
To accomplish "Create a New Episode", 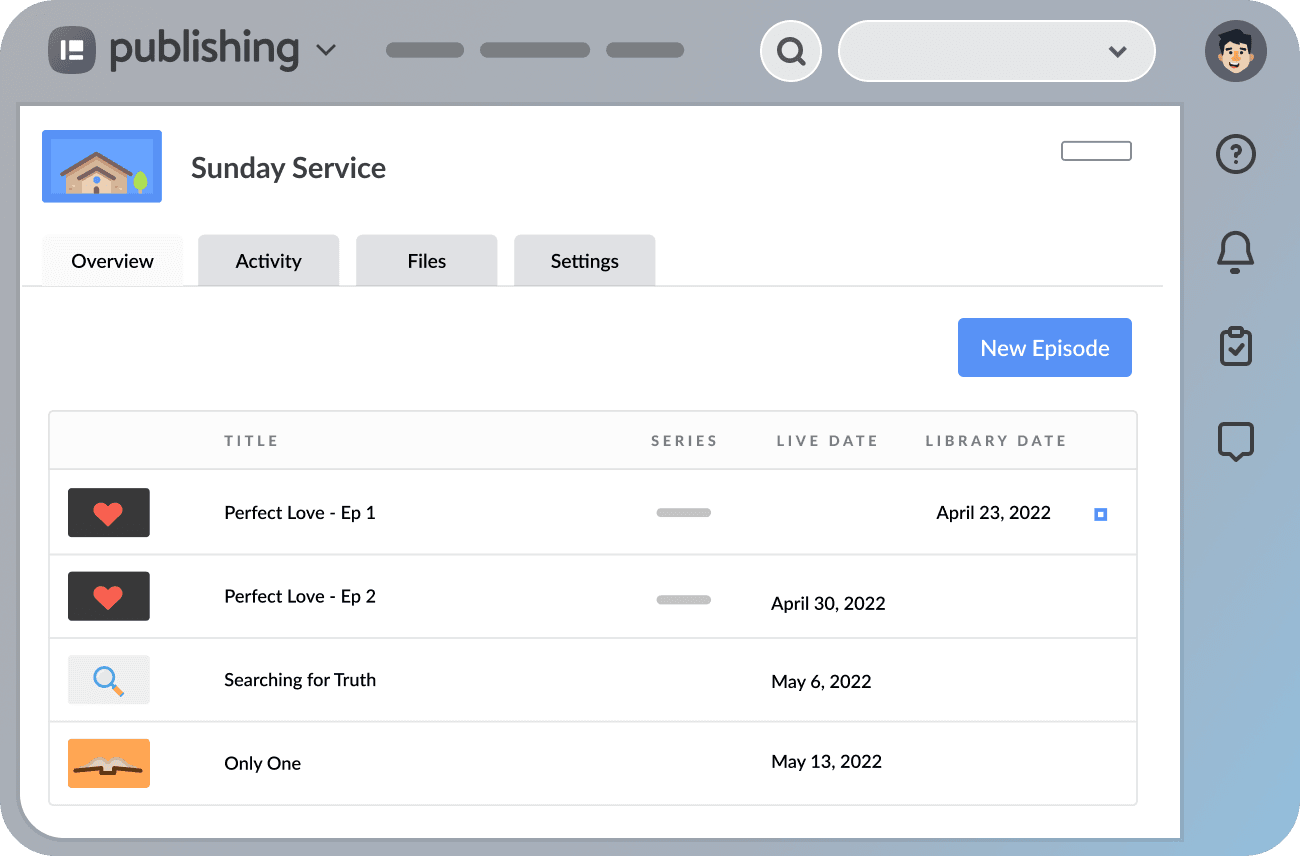I will coord(1044,347).
